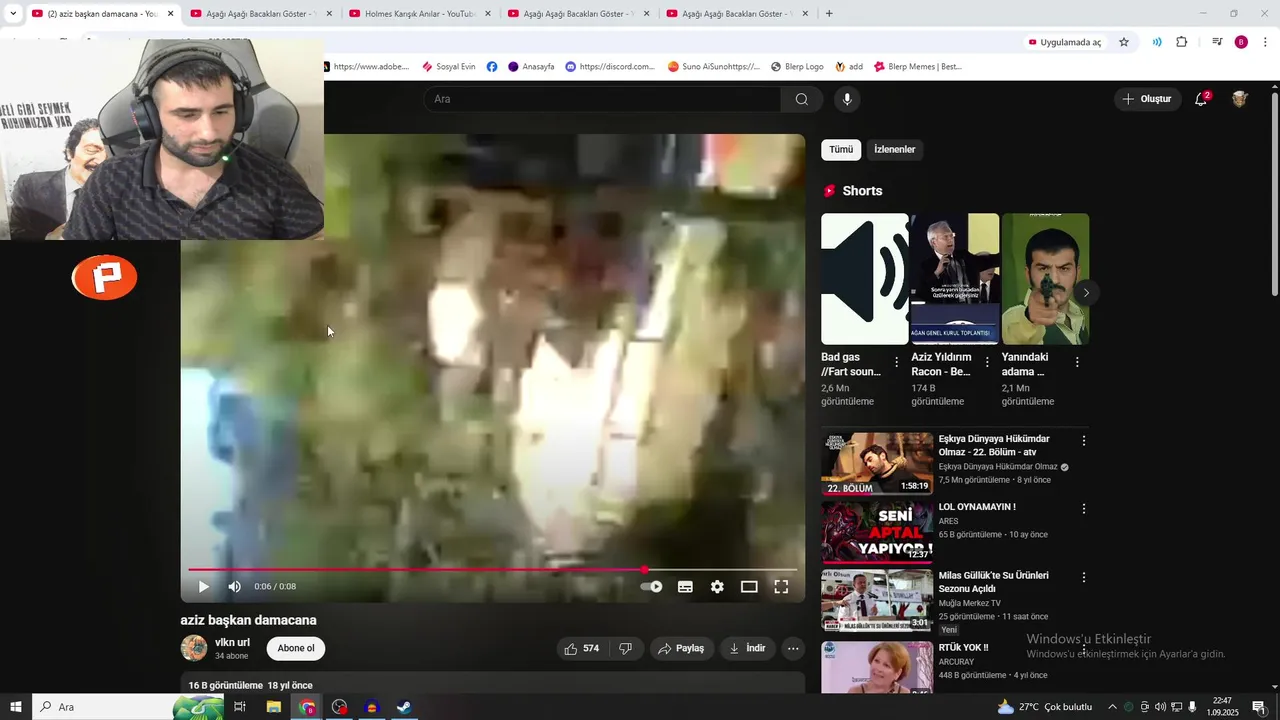Open the Suno AI bookmark
1280x720 pixels.
714,67
